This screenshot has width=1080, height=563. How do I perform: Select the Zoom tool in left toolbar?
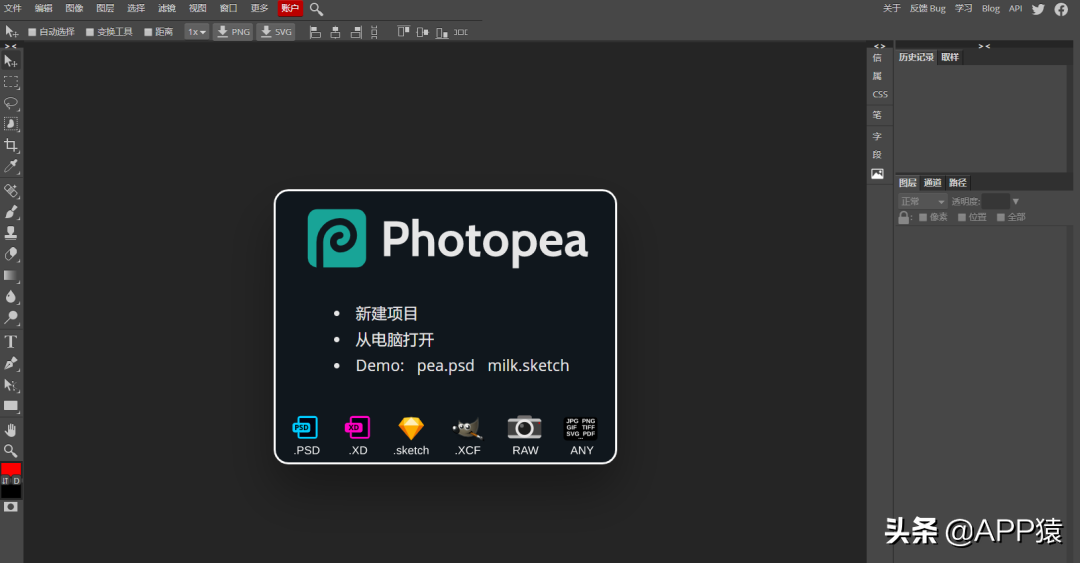point(11,451)
